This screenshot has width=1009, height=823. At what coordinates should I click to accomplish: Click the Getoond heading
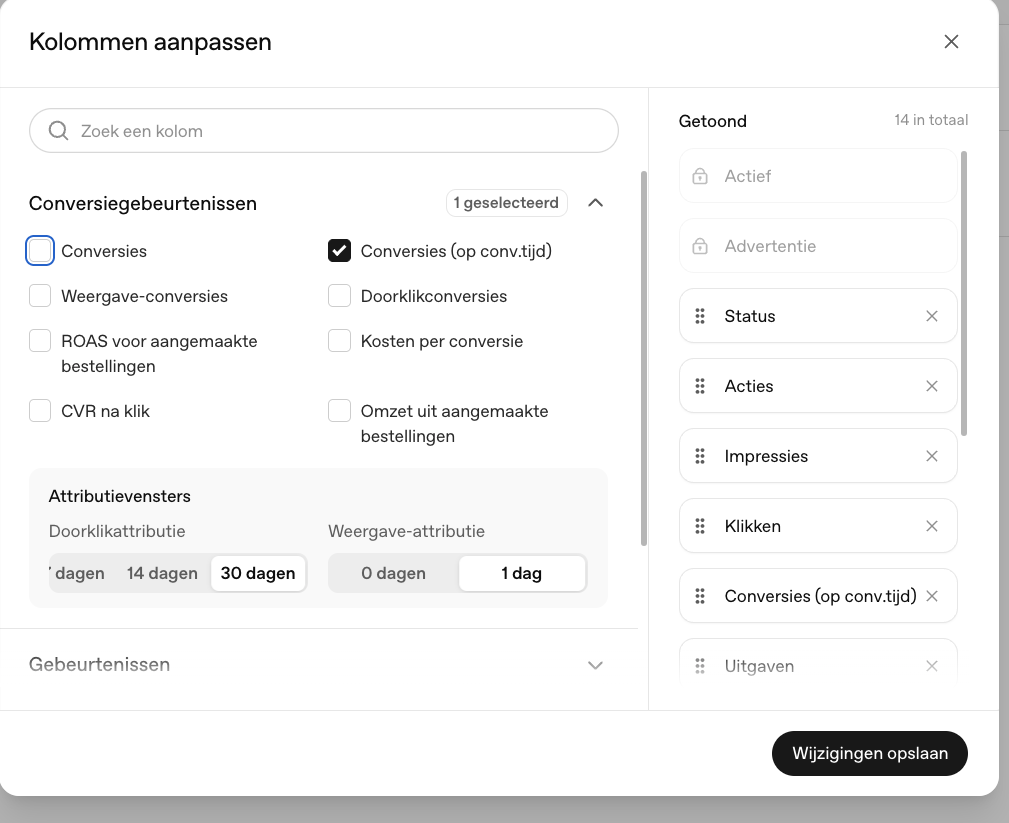[x=712, y=121]
